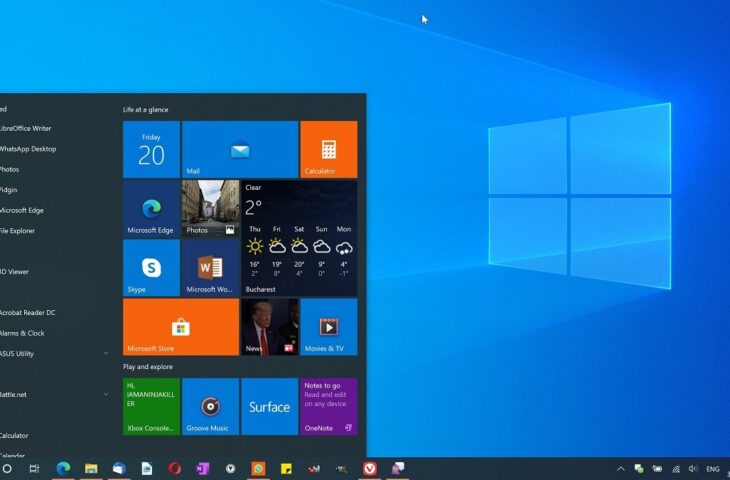Launch the orange Calculator tile

tap(329, 149)
